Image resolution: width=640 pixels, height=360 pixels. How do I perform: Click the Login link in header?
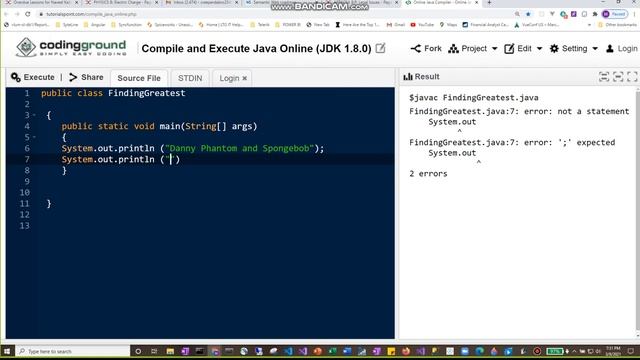tap(622, 49)
